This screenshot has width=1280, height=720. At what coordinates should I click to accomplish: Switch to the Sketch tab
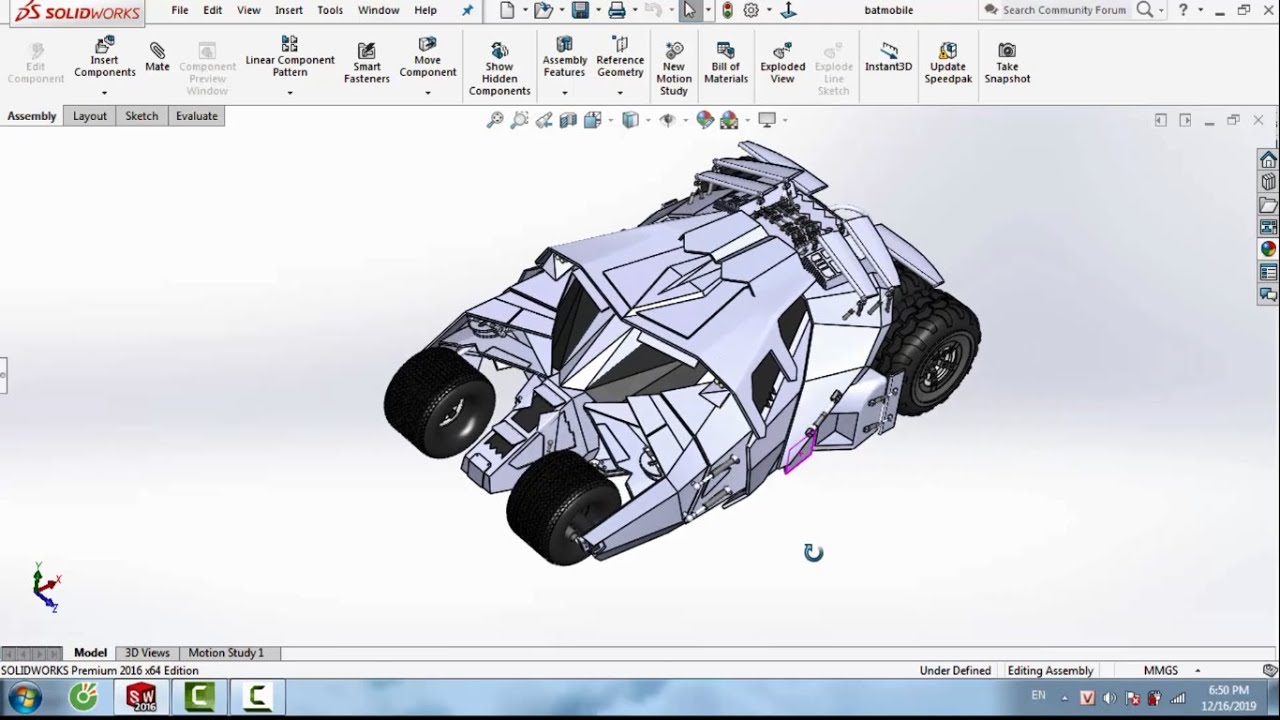[141, 116]
